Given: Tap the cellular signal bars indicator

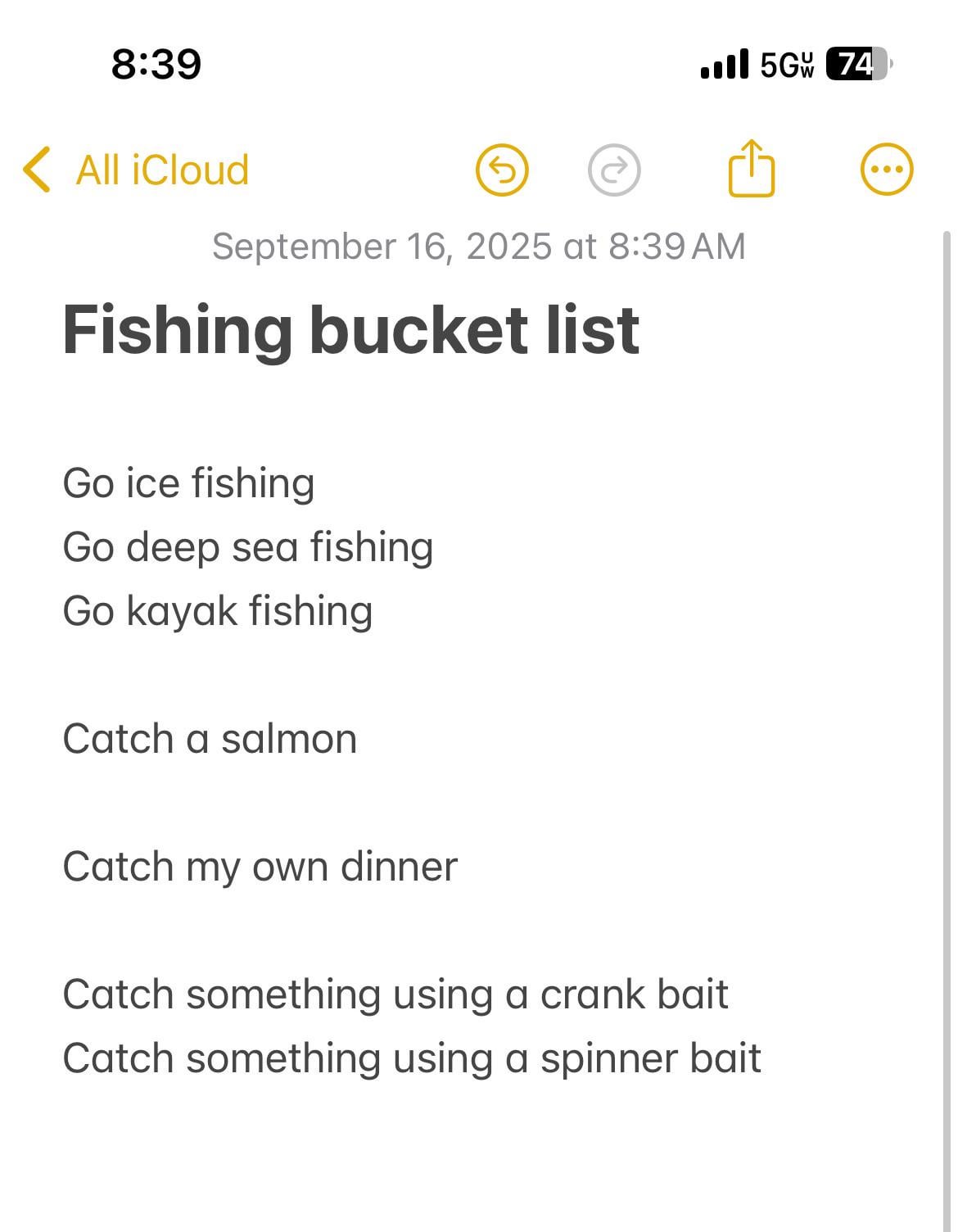Looking at the screenshot, I should 725,64.
